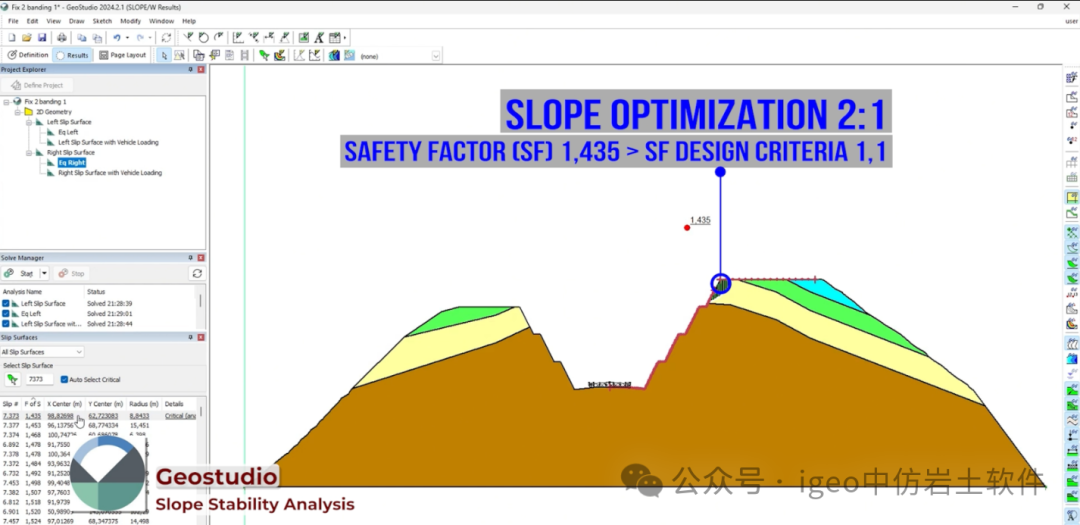Toggle the Left Slip Surface wit... analysis checkbox

click(x=6, y=323)
